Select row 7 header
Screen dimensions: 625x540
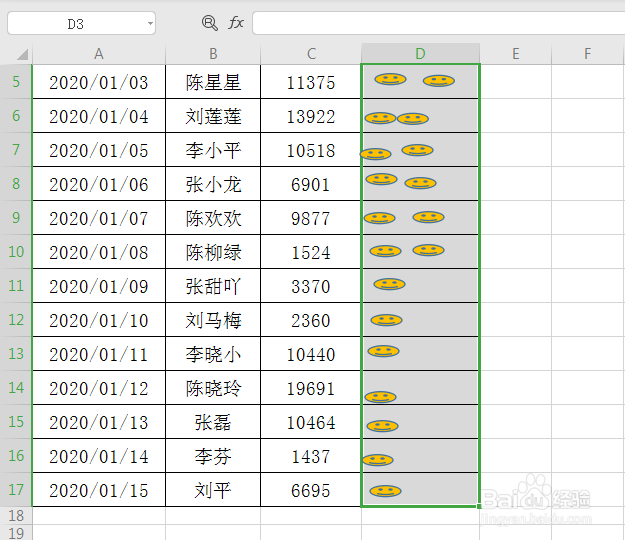coord(16,150)
